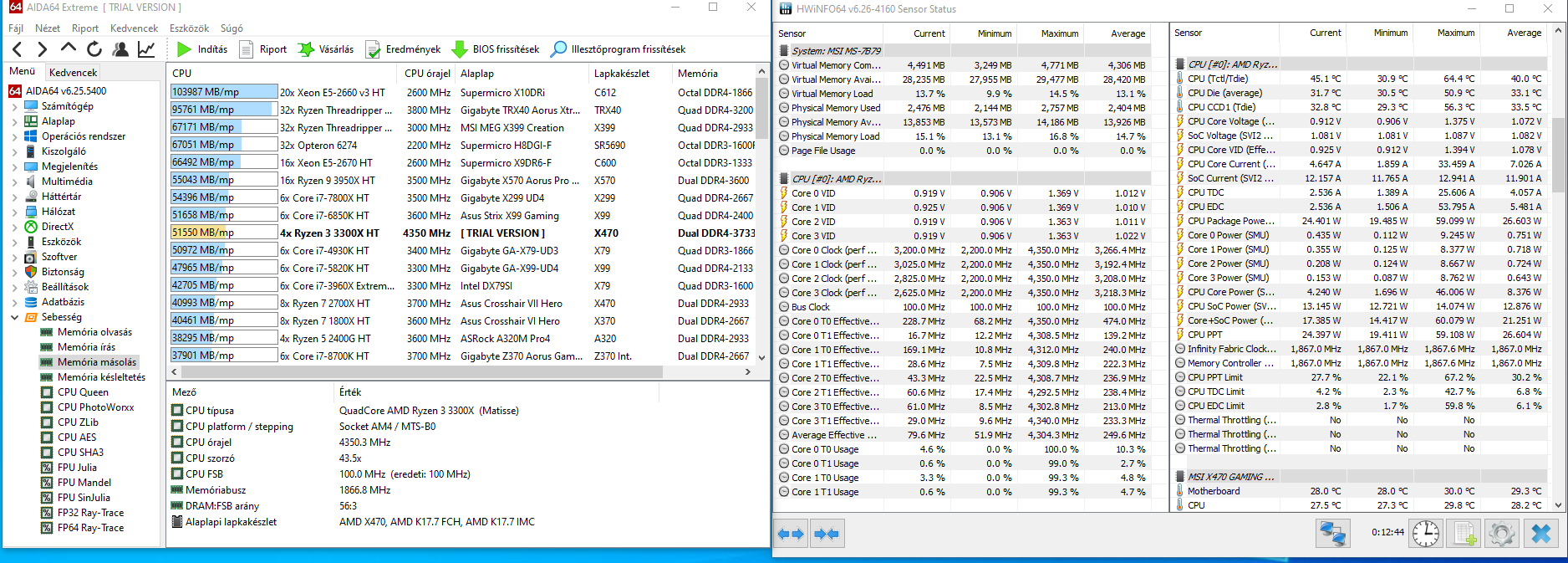Switch to the Kedvencek tab in sidebar

73,73
